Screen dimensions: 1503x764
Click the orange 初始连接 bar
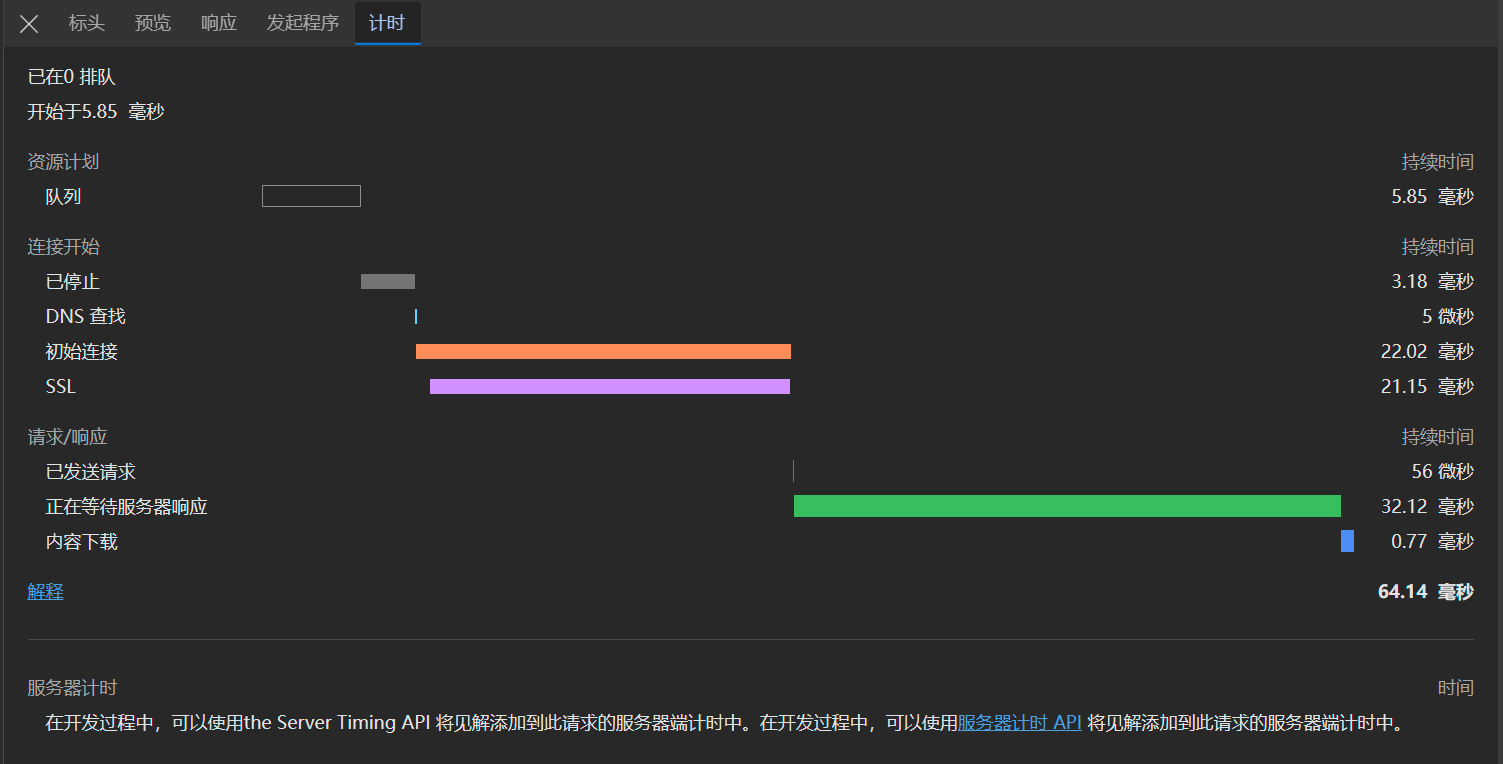click(603, 352)
